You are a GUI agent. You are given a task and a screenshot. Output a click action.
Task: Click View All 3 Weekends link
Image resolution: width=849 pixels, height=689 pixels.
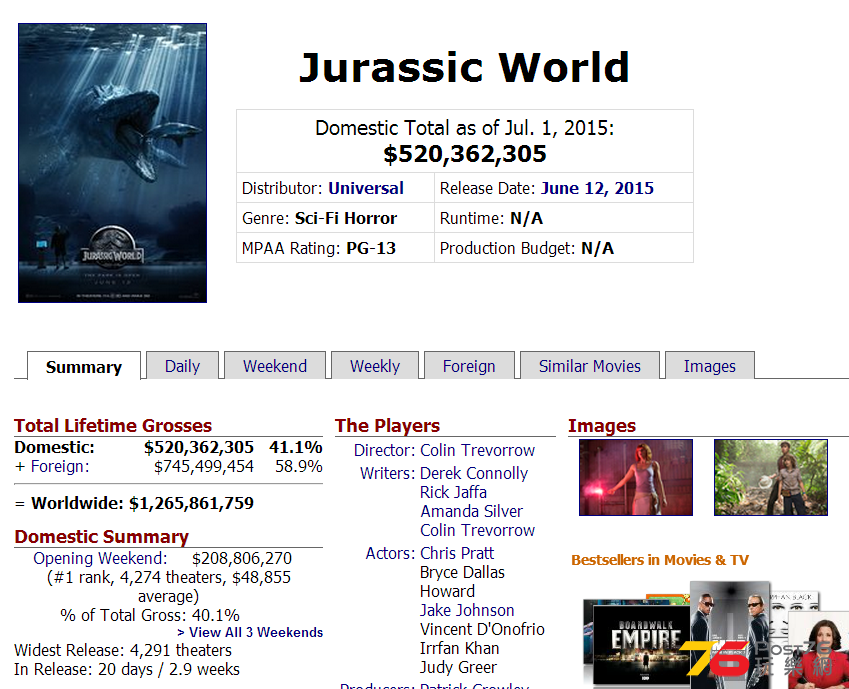point(250,632)
